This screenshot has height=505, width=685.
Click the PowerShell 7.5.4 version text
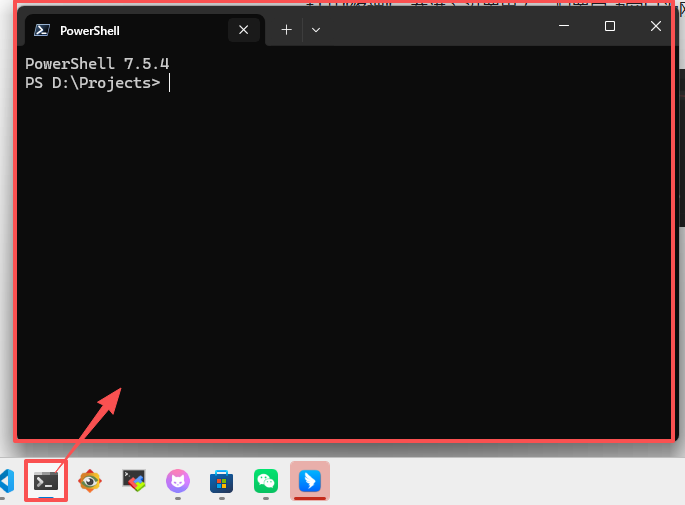click(97, 64)
